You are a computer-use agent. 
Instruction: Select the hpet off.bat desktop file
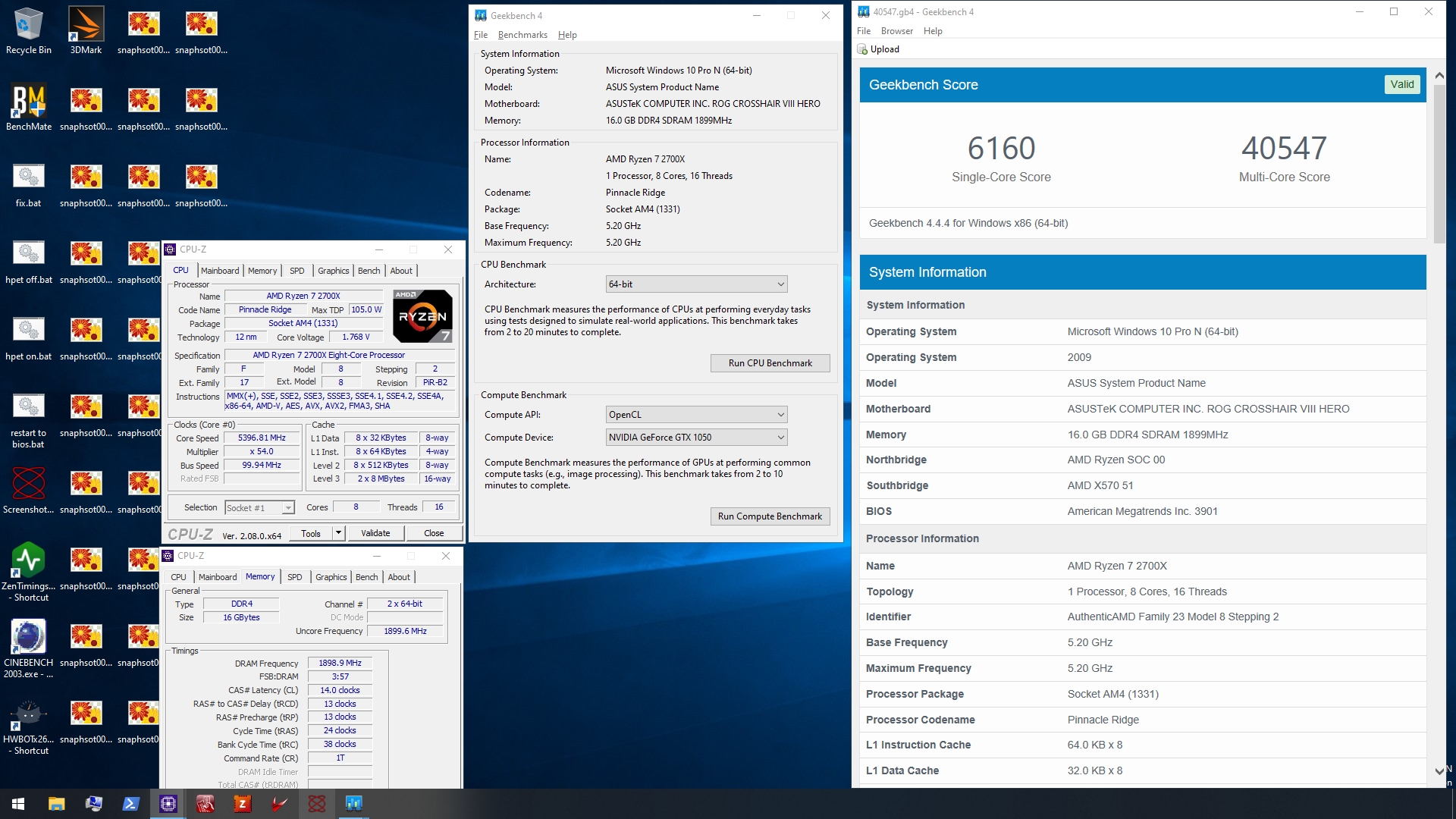[28, 261]
